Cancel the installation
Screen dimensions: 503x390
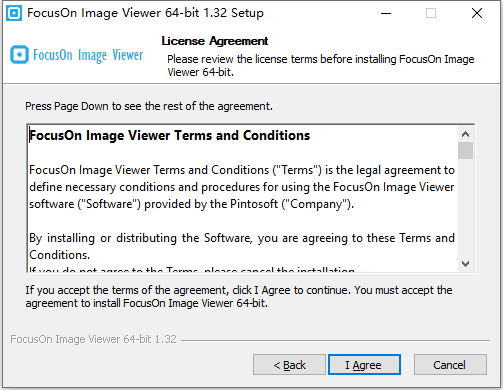click(450, 365)
